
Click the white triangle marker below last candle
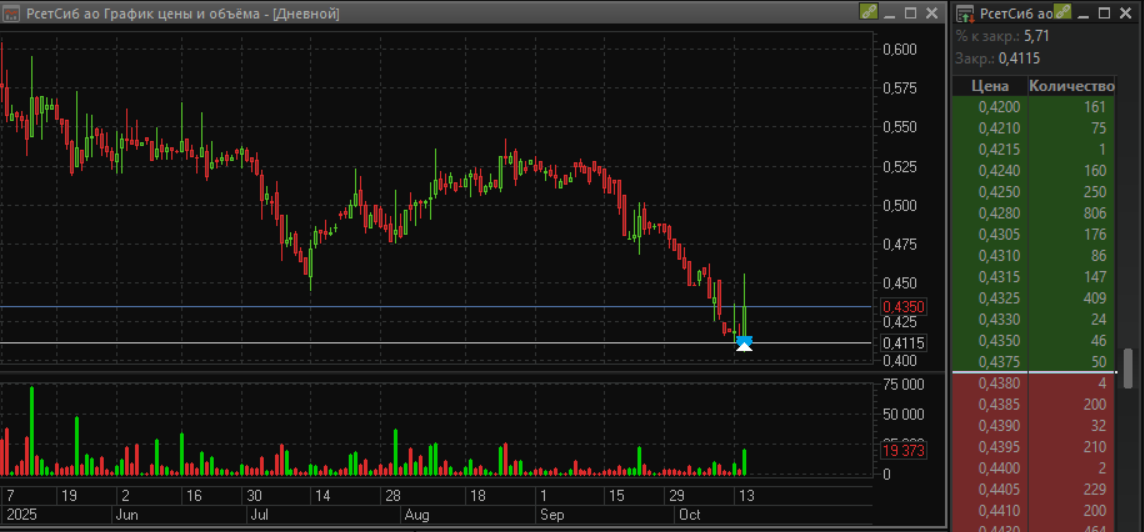coord(744,347)
